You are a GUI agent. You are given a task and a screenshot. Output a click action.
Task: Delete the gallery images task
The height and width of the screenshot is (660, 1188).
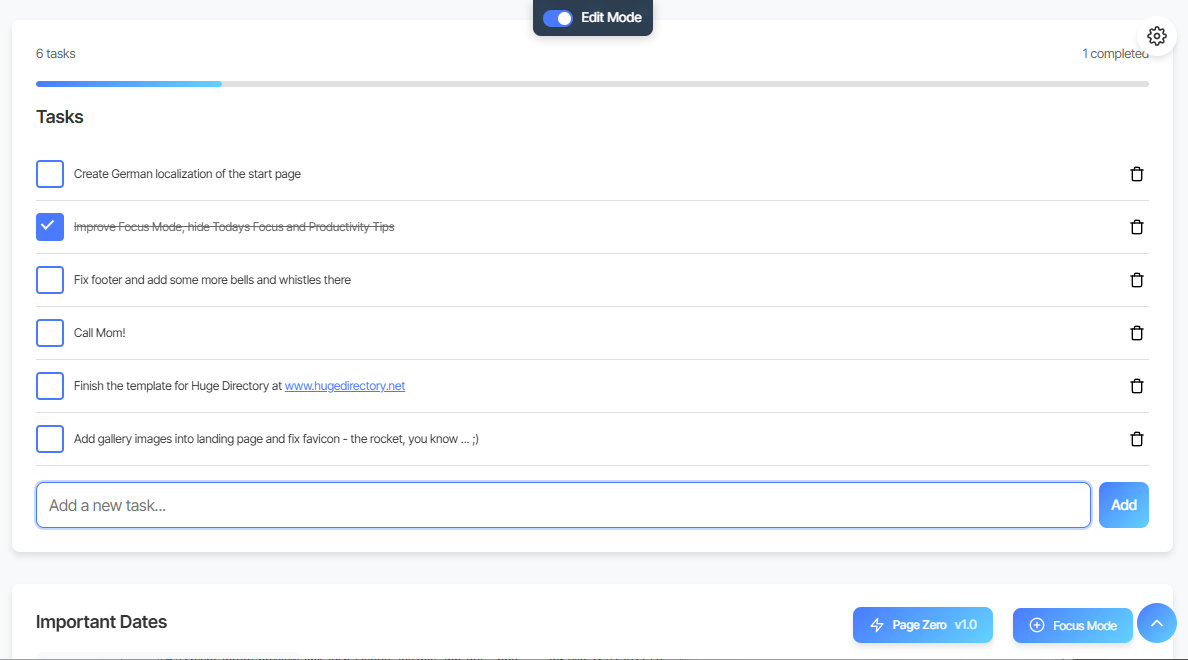[1136, 439]
